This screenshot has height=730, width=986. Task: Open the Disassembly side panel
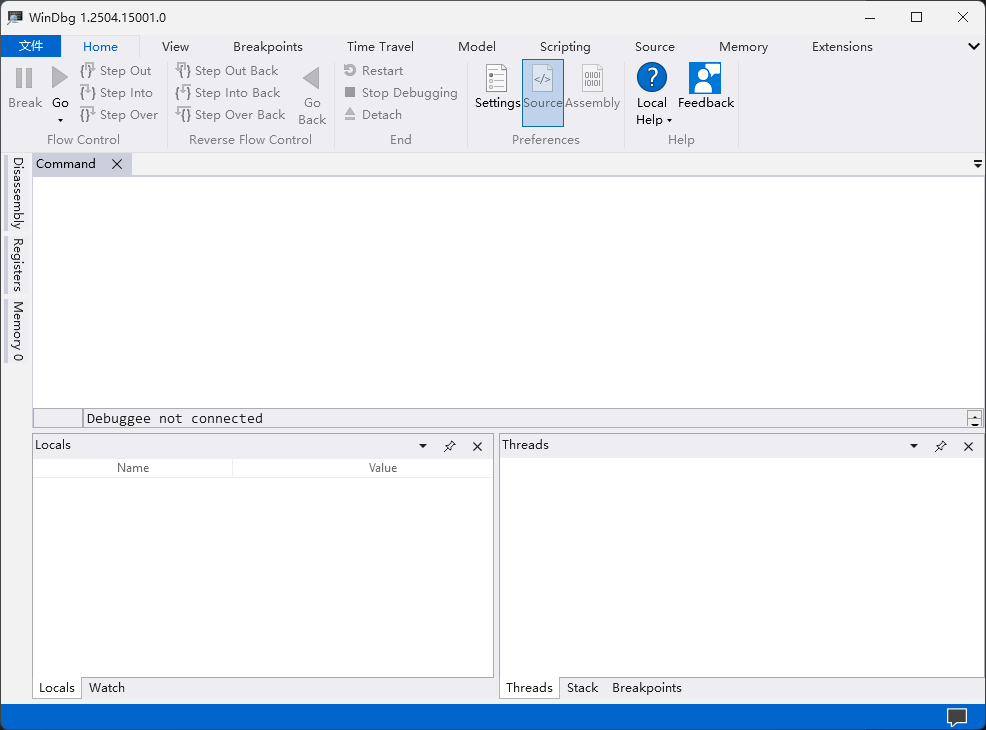18,193
